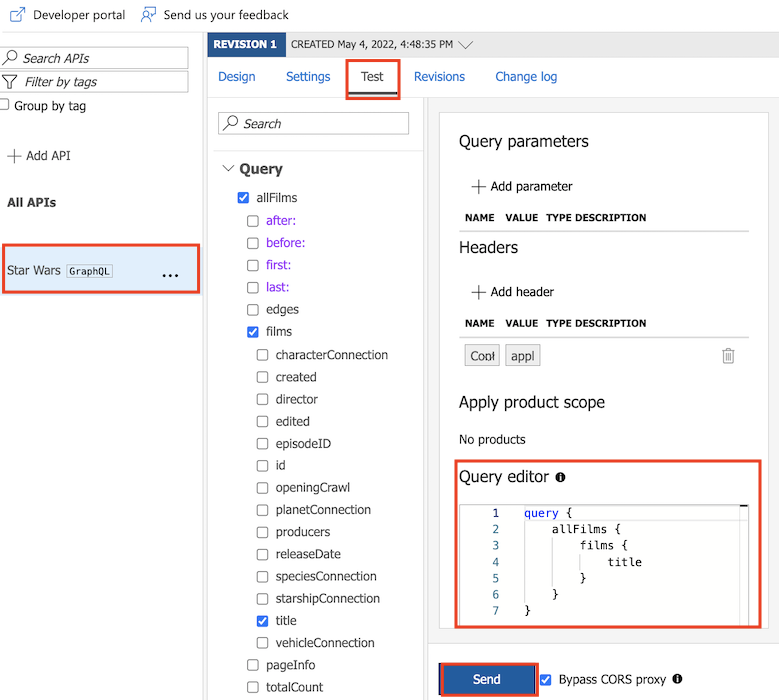Click the plus icon for Add header
Screen dimensions: 779x700
tap(478, 292)
